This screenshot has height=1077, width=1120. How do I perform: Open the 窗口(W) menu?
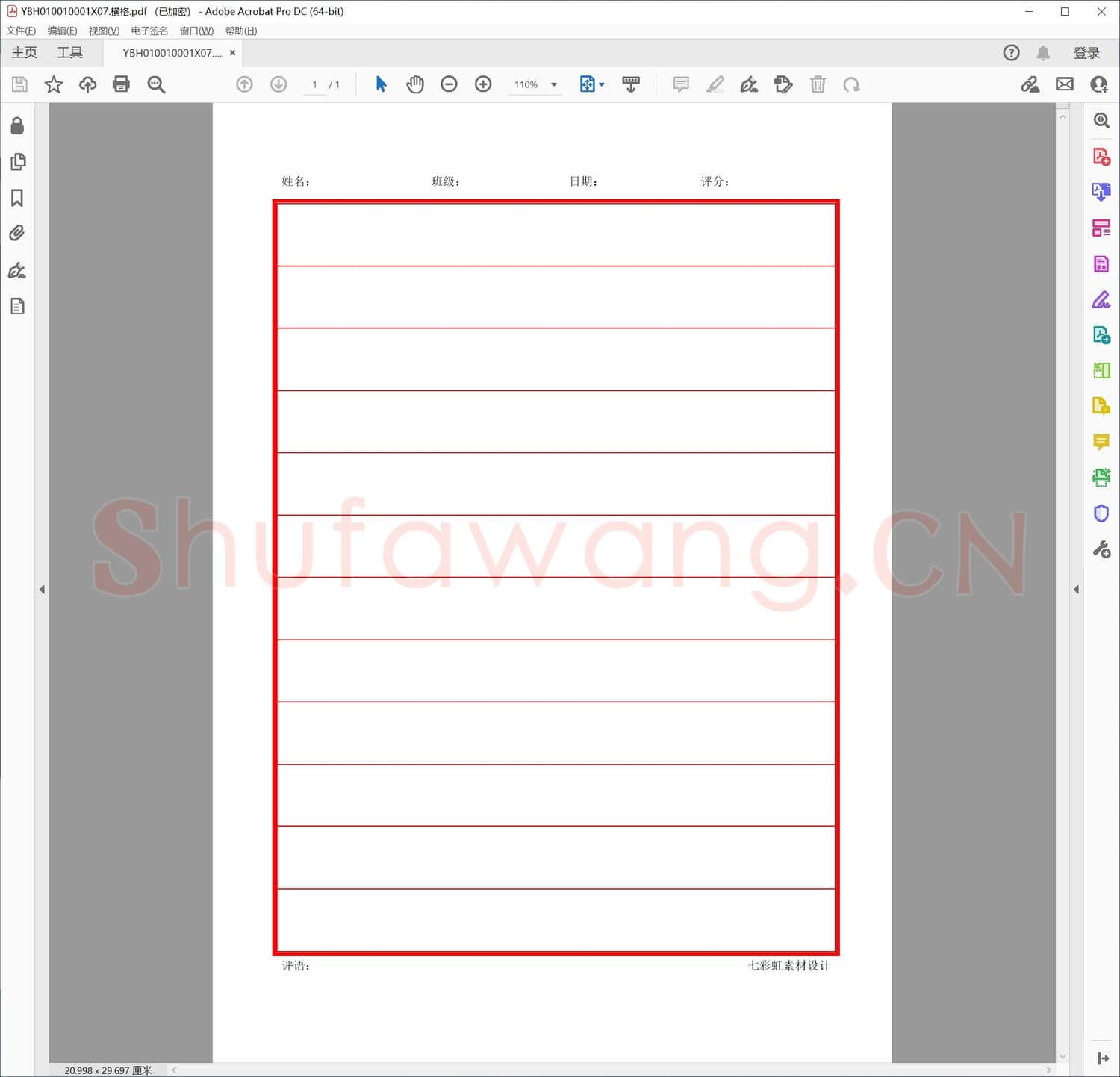click(196, 31)
